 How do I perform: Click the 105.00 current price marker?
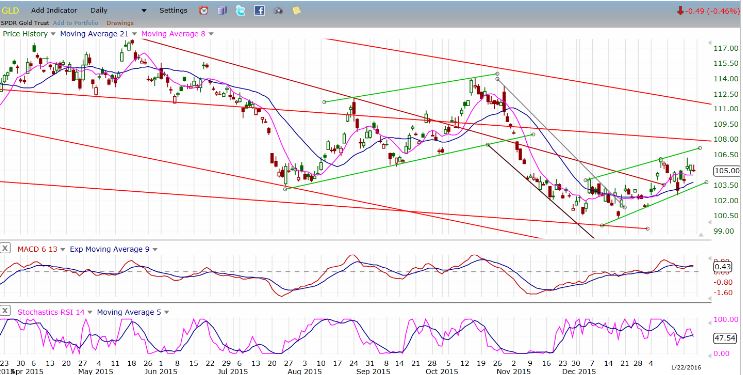(727, 171)
